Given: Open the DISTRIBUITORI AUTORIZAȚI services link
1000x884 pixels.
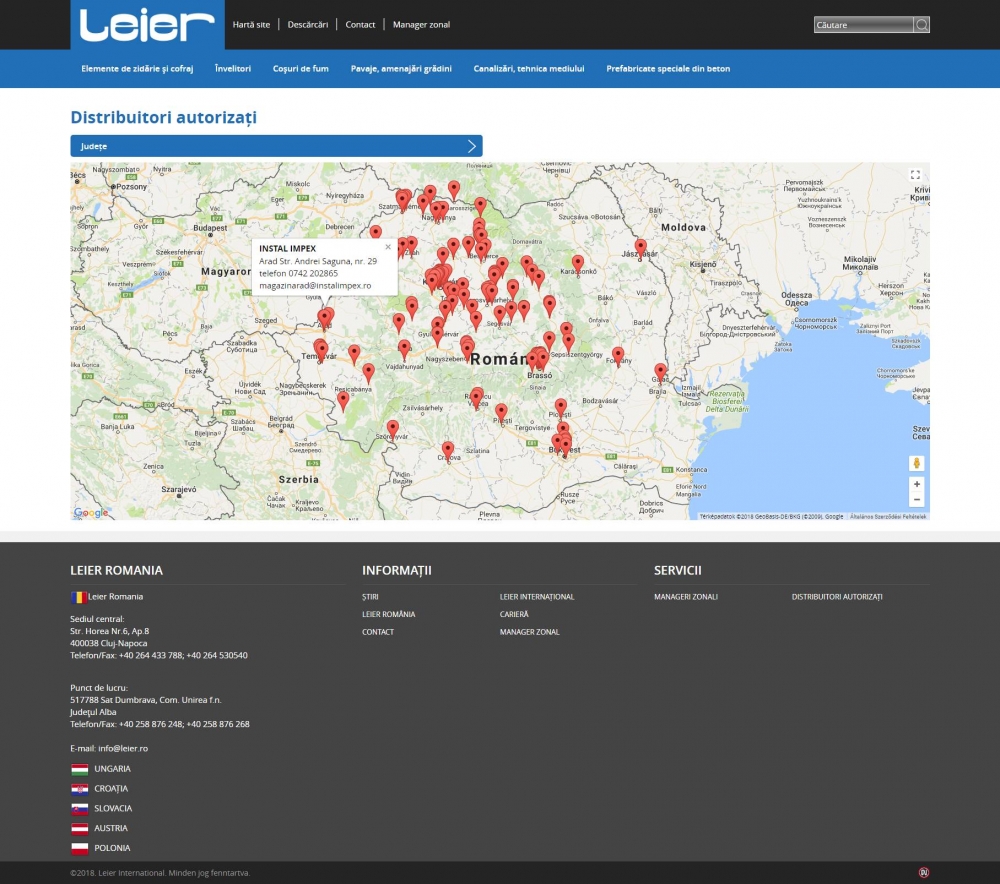Looking at the screenshot, I should (837, 597).
